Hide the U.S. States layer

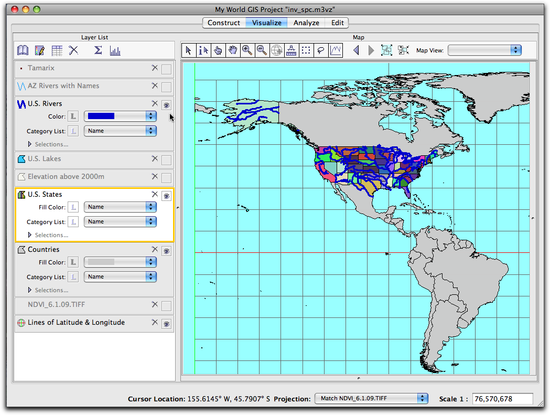click(x=166, y=196)
